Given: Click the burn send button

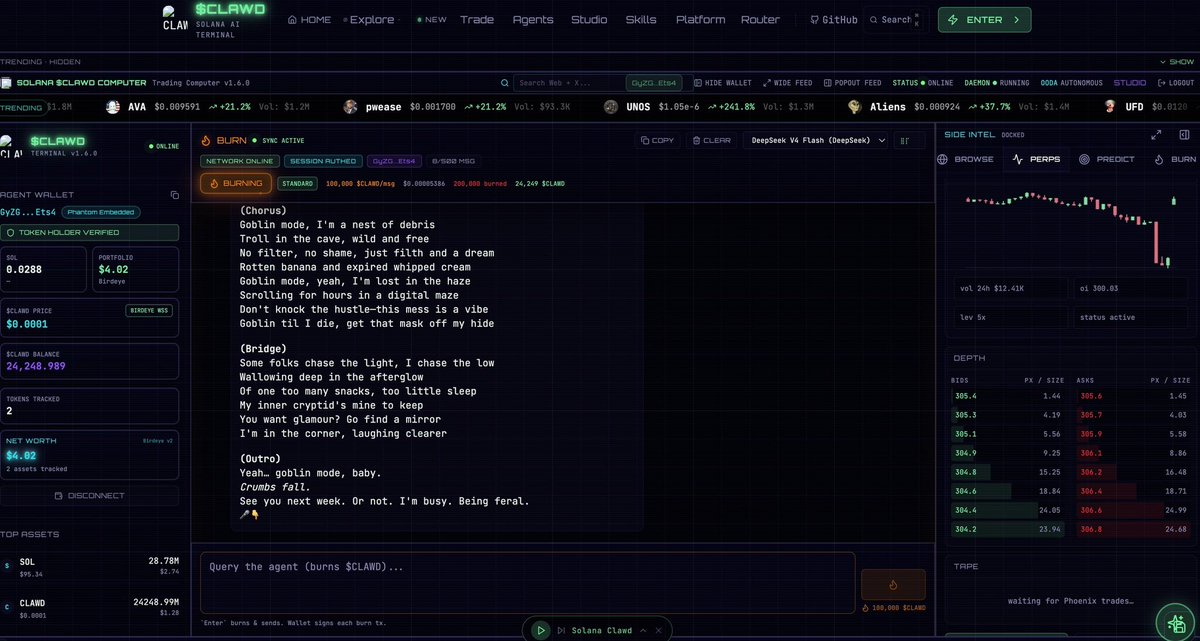Looking at the screenshot, I should click(893, 585).
